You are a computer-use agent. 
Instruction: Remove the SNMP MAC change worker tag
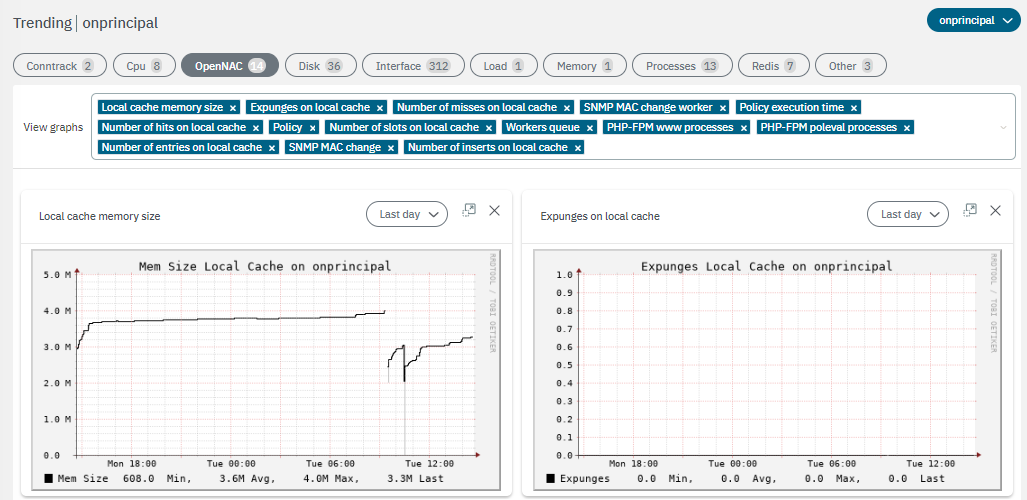[723, 107]
